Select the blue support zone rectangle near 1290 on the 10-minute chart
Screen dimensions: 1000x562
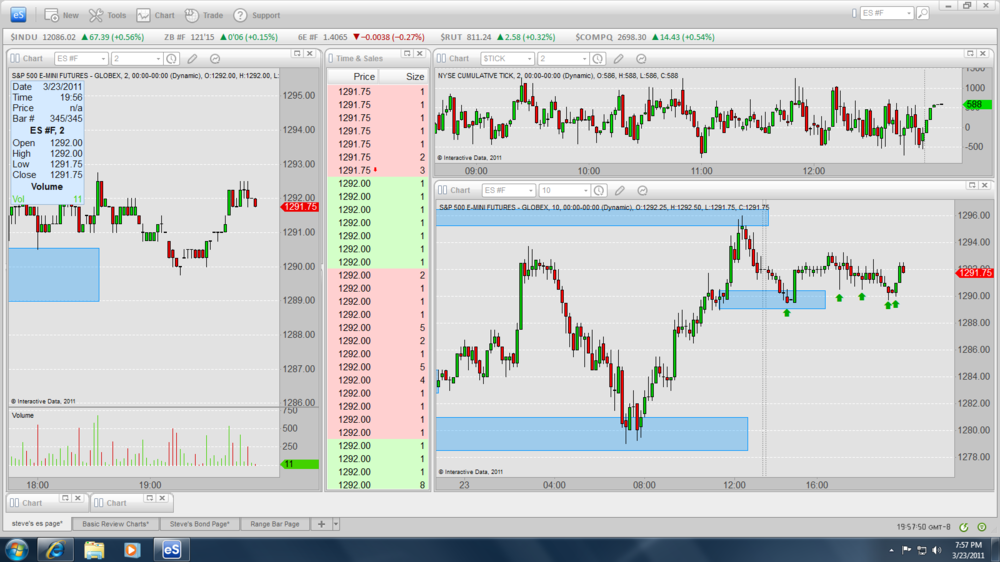772,300
